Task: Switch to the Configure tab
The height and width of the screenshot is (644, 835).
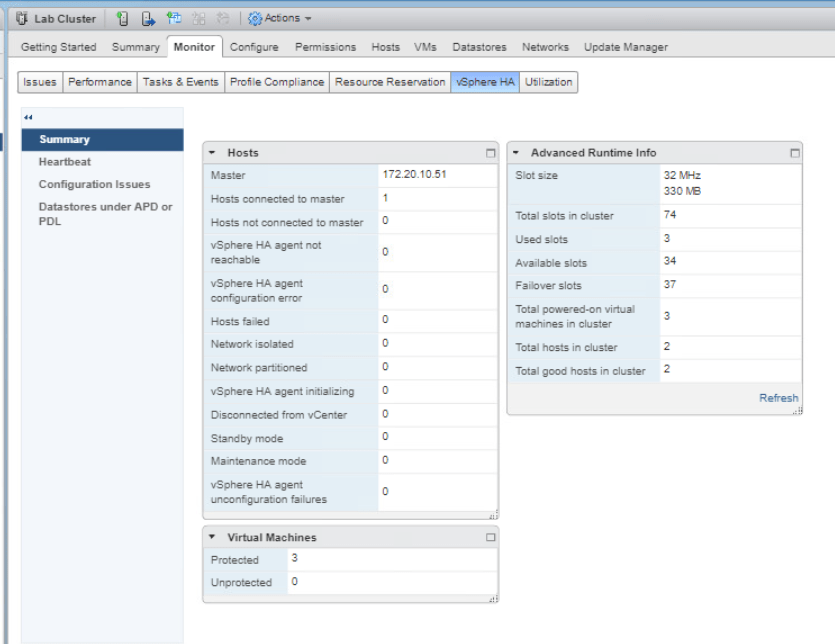Action: tap(254, 47)
